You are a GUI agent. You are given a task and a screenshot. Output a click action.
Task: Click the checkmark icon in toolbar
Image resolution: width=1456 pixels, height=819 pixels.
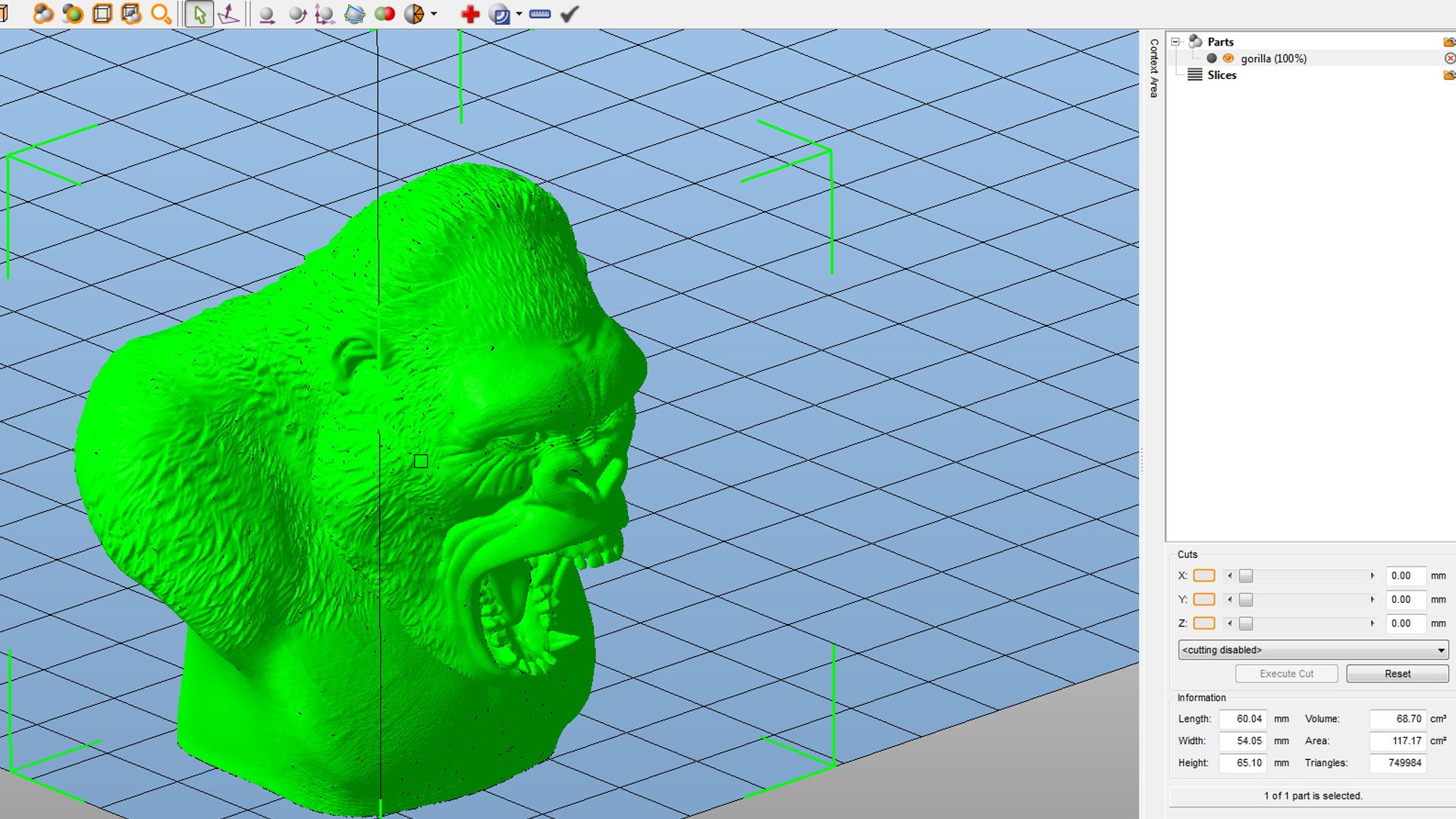coord(570,14)
